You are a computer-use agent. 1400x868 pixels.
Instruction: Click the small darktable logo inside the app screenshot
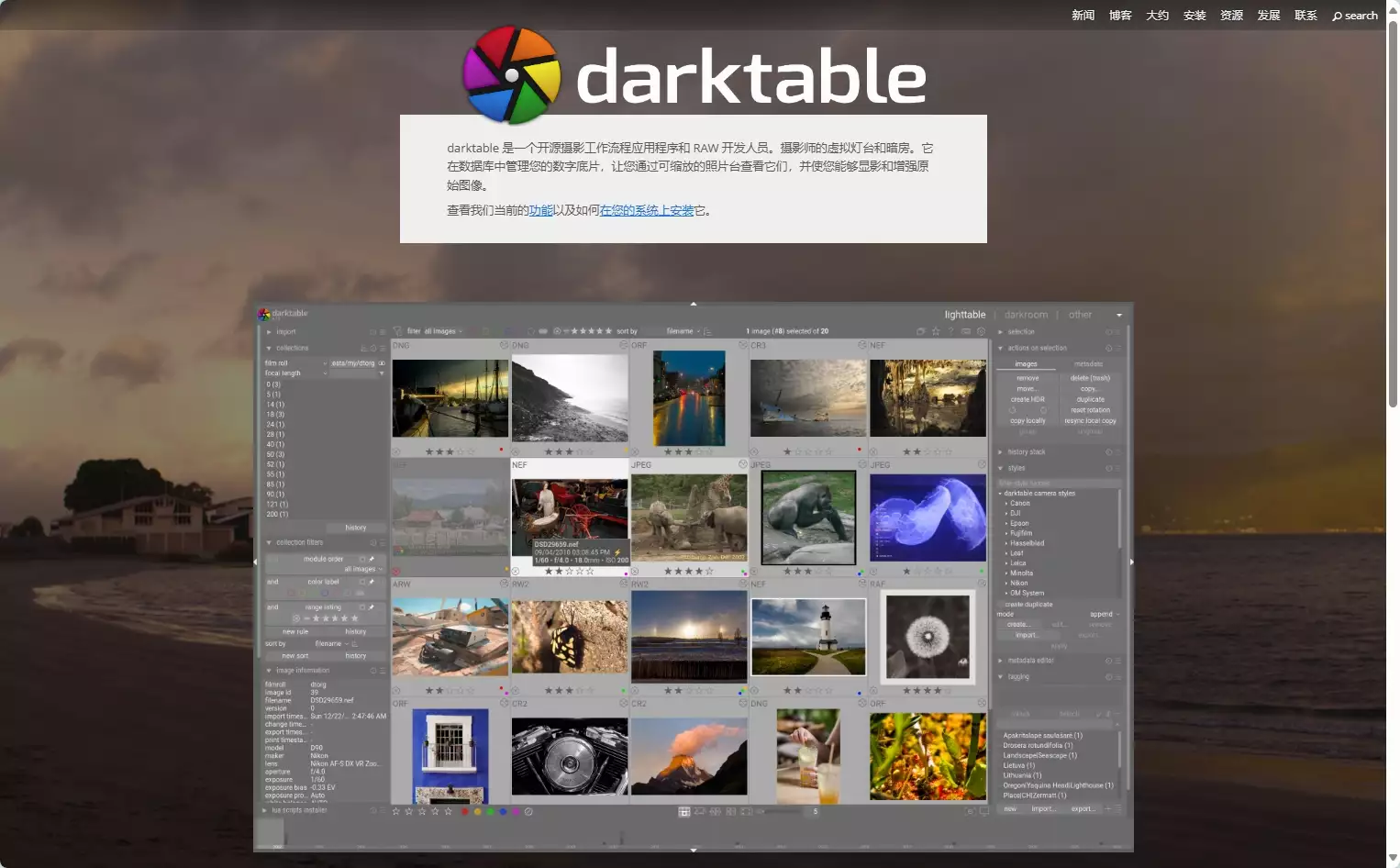(264, 314)
